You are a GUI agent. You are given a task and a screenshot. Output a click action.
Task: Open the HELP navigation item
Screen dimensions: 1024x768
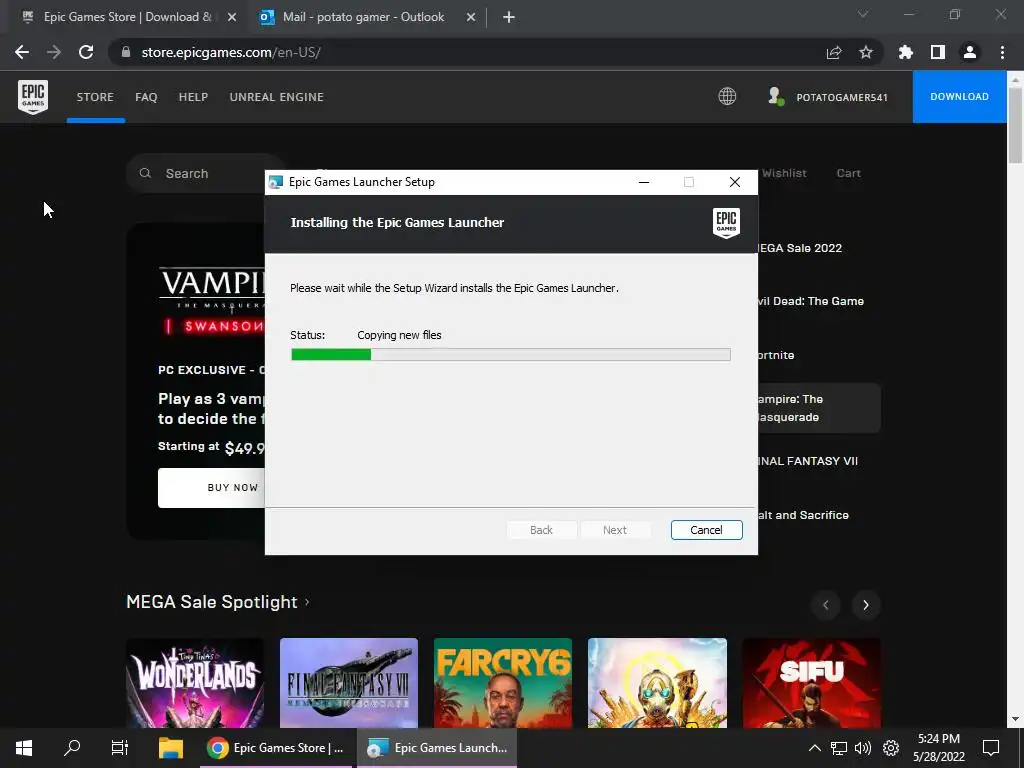pyautogui.click(x=193, y=97)
